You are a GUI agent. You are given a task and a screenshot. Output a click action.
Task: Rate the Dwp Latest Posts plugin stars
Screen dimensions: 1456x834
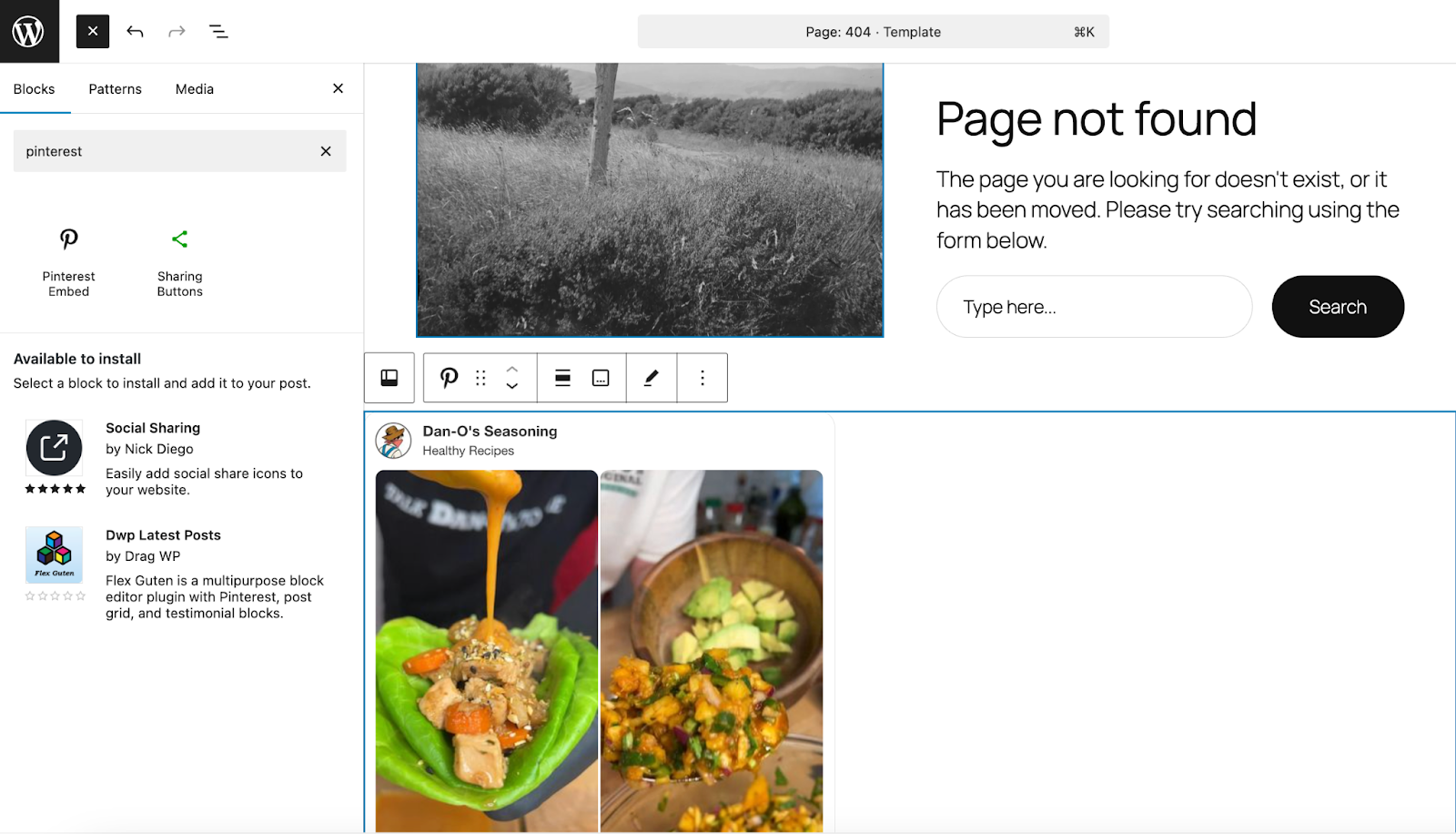pos(55,596)
